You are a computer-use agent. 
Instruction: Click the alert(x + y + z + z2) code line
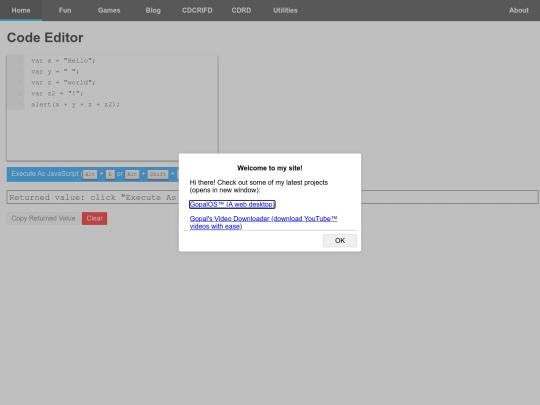[x=75, y=104]
